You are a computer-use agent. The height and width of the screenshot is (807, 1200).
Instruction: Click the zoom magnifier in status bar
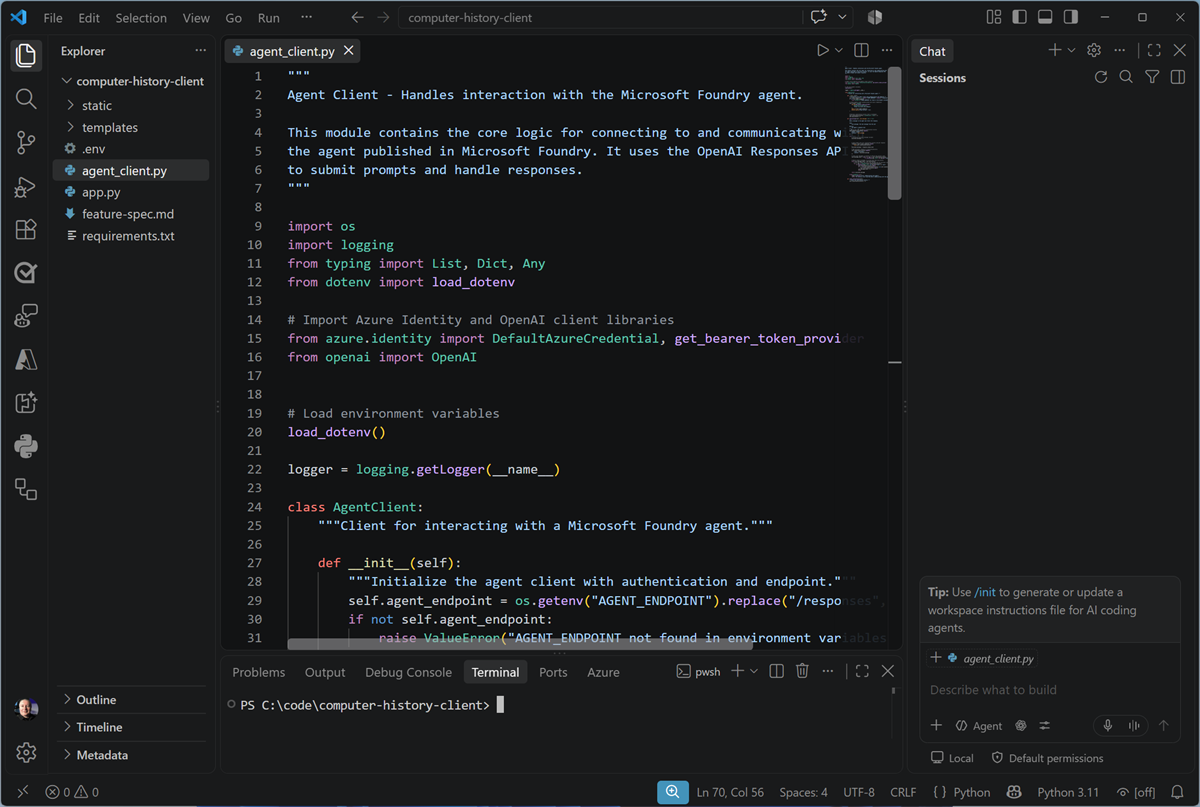point(673,792)
